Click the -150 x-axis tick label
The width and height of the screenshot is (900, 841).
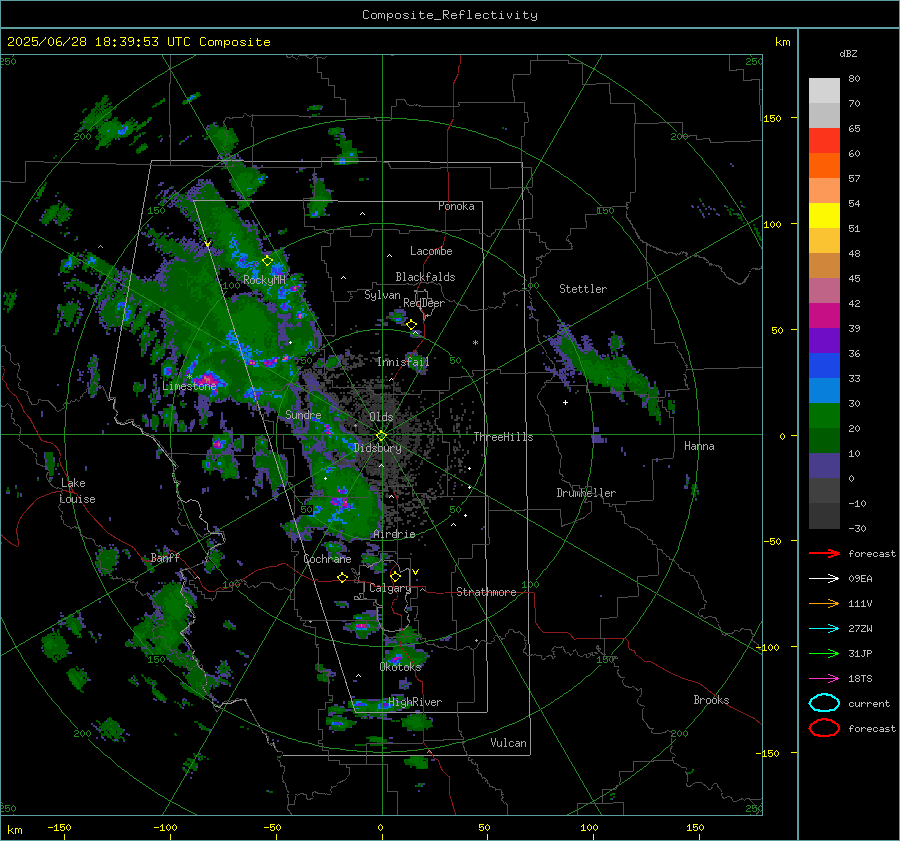tap(59, 828)
